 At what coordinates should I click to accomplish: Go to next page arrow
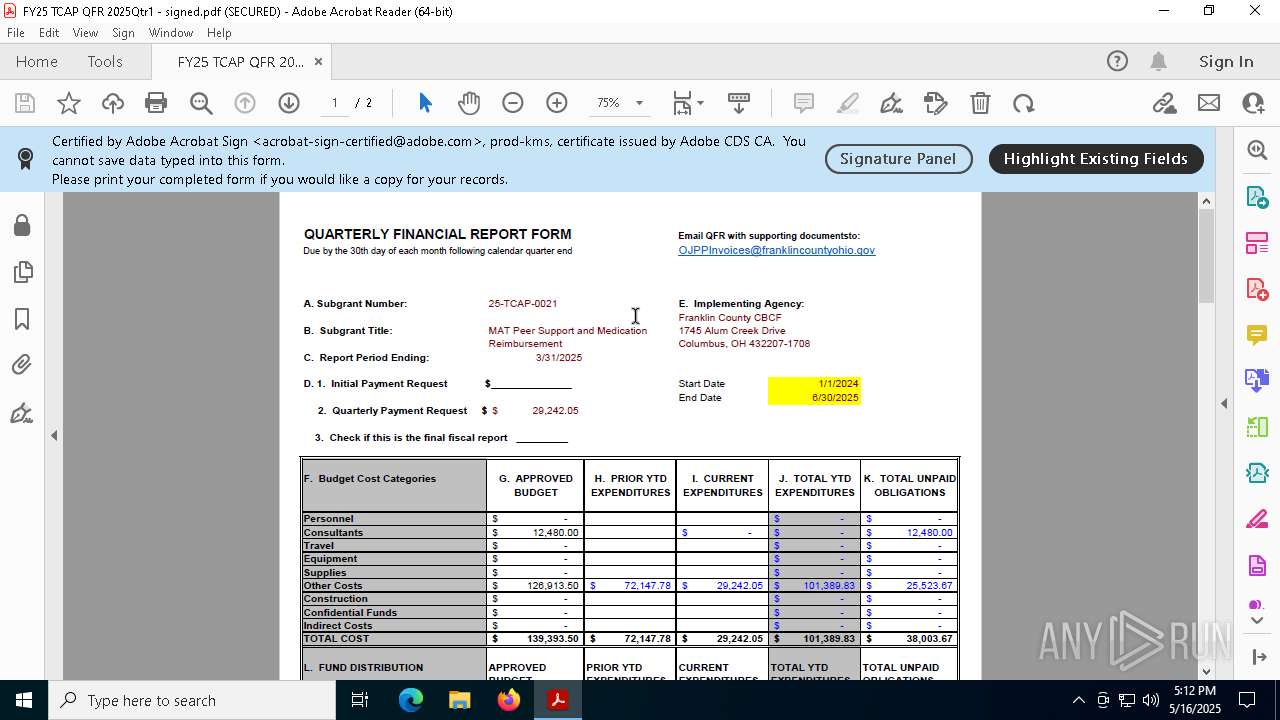click(x=289, y=103)
